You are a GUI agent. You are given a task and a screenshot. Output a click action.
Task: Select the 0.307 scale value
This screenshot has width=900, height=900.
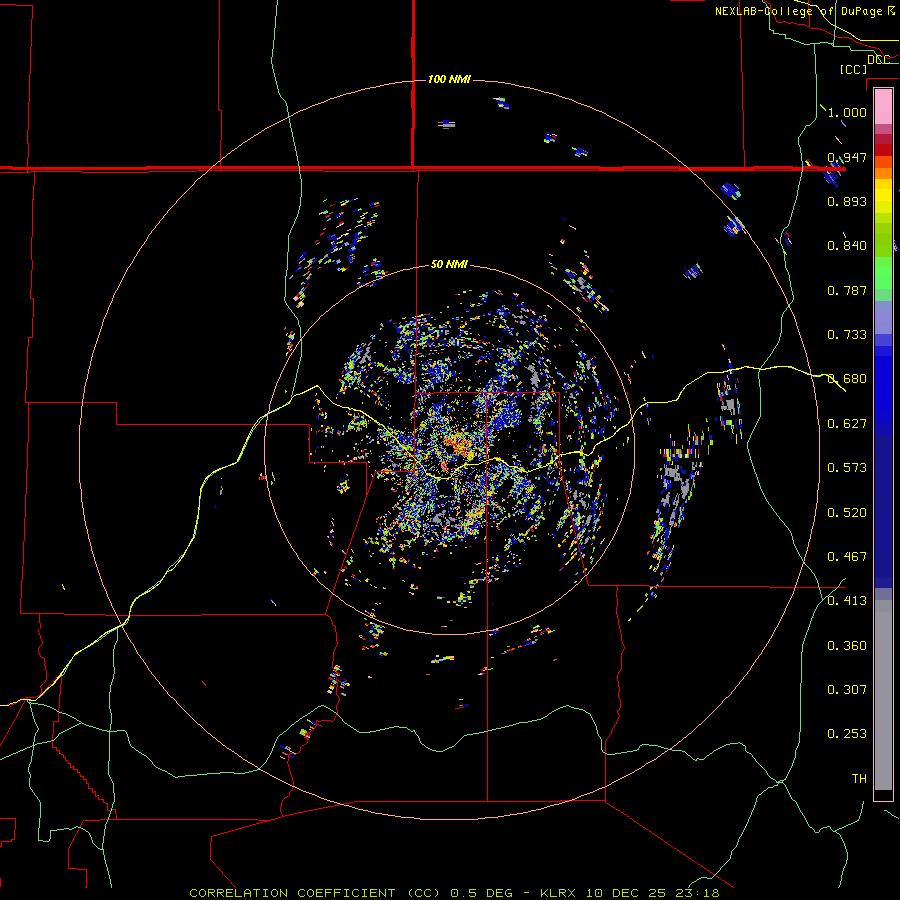(x=847, y=690)
